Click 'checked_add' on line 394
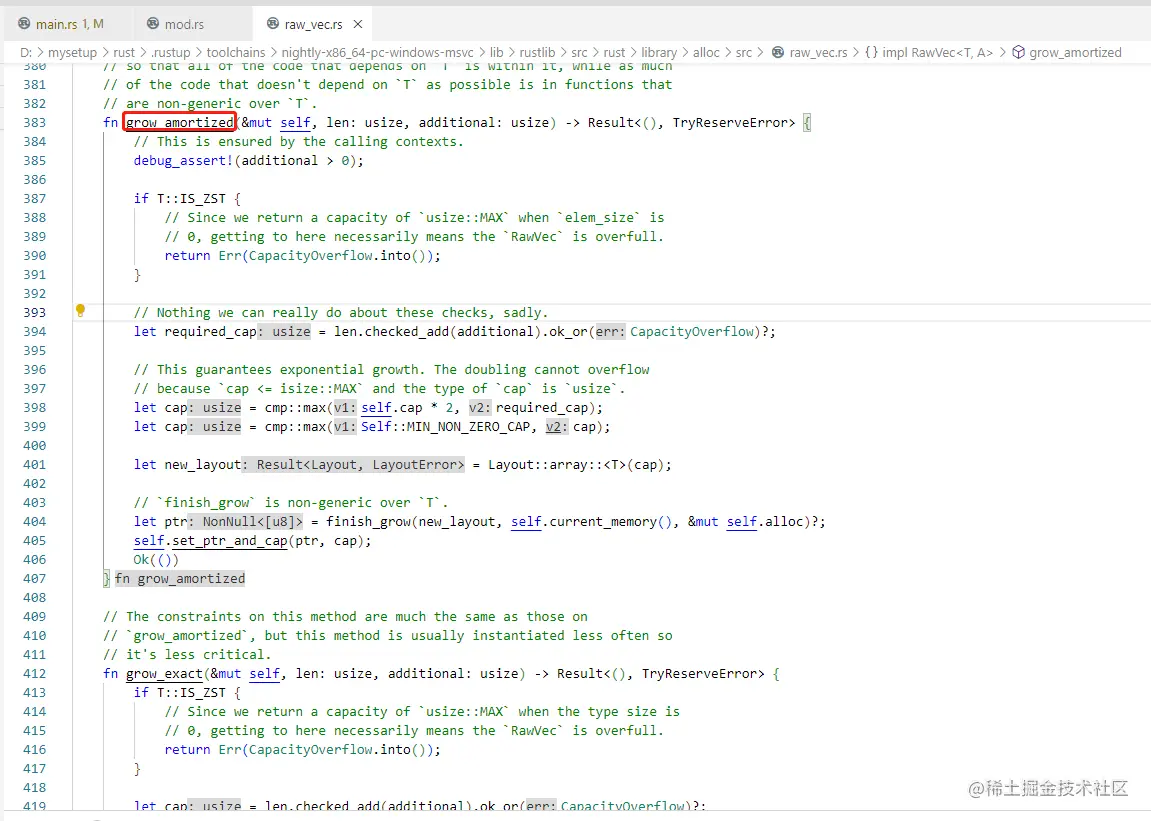This screenshot has width=1151, height=821. 407,332
